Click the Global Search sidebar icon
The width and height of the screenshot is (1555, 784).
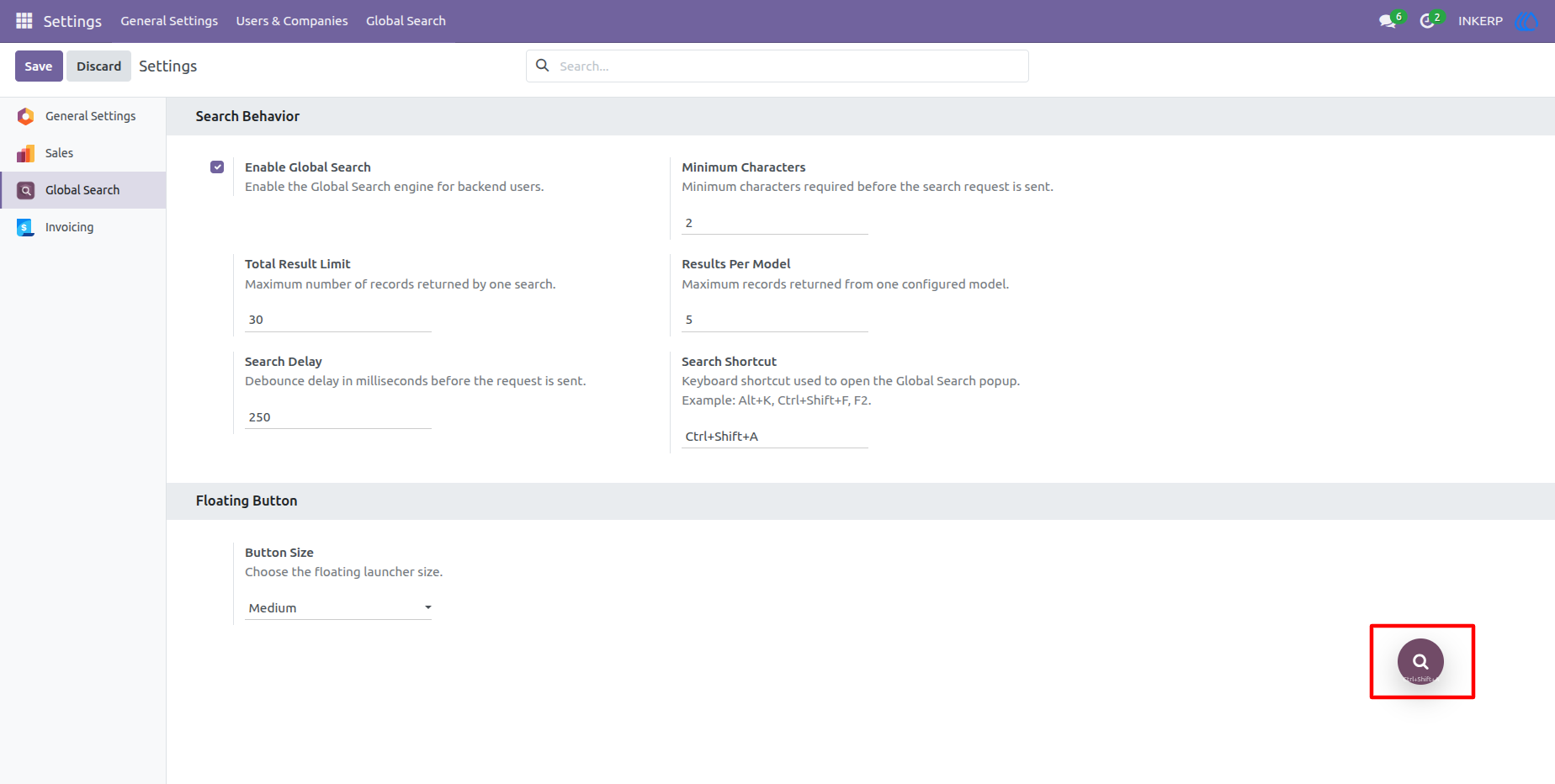tap(26, 190)
